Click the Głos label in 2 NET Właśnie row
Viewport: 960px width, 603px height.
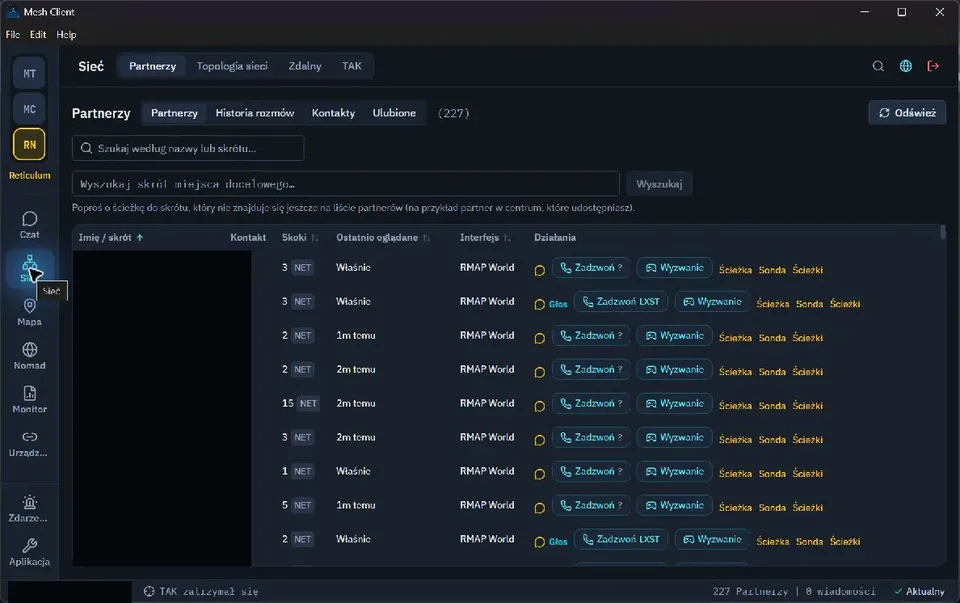tap(558, 542)
